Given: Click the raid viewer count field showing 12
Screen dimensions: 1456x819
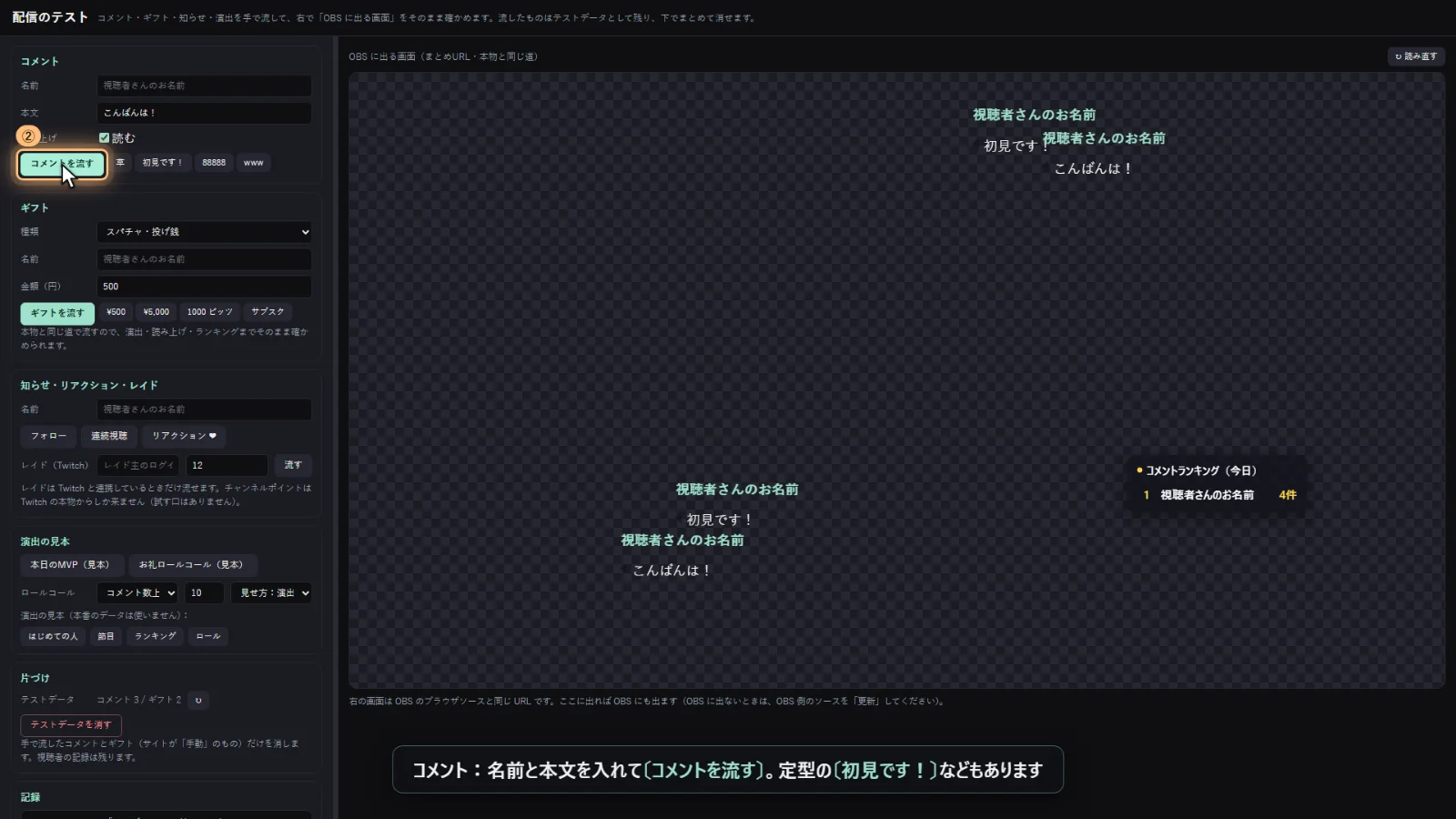Looking at the screenshot, I should pyautogui.click(x=227, y=465).
